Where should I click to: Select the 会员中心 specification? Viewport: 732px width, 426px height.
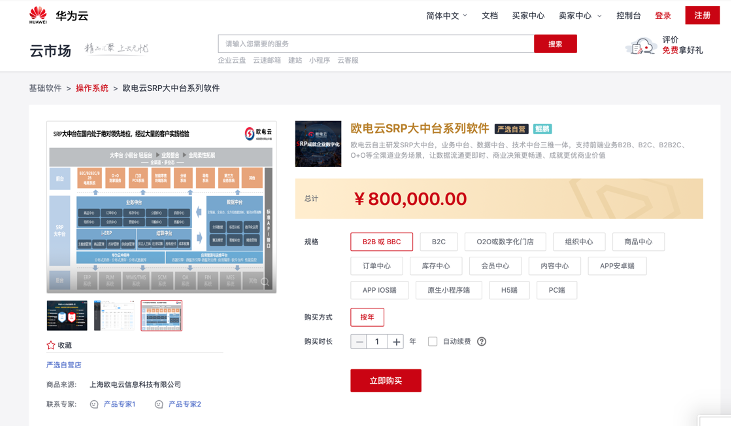(x=495, y=266)
